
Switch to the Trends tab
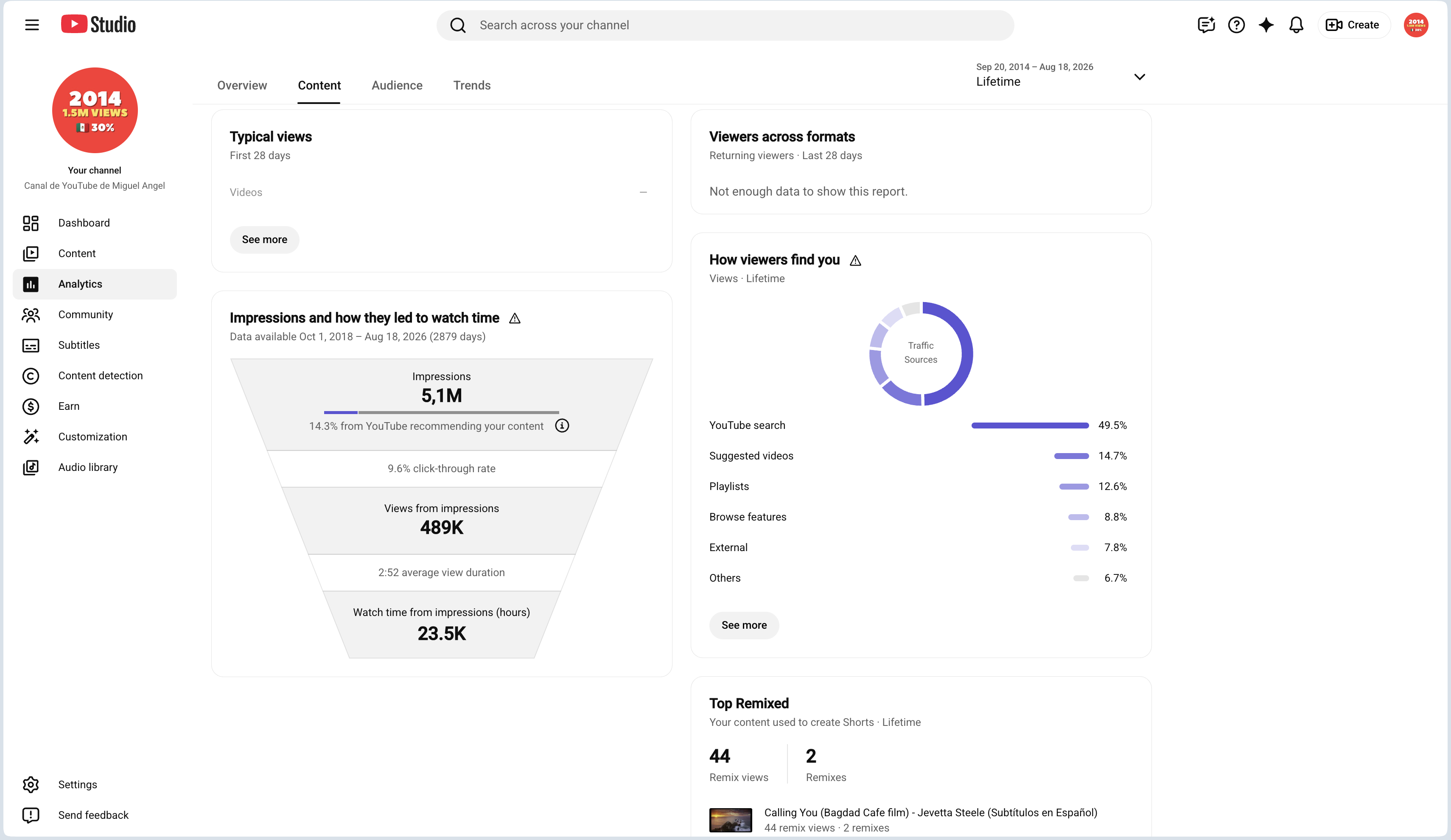[x=472, y=85]
